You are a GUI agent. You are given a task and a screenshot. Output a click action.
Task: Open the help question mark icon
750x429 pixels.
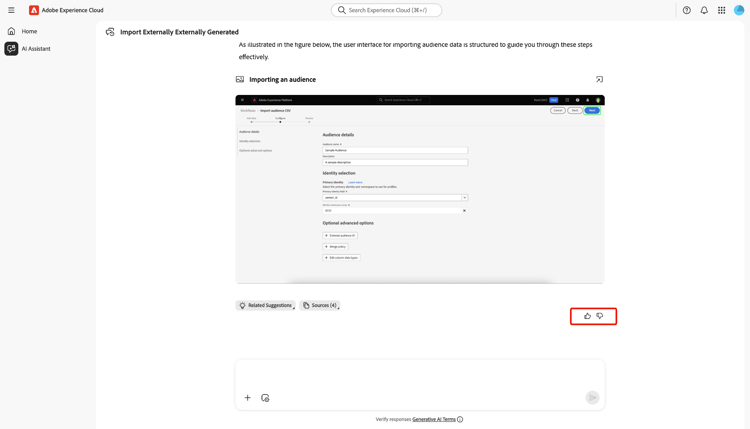tap(686, 10)
